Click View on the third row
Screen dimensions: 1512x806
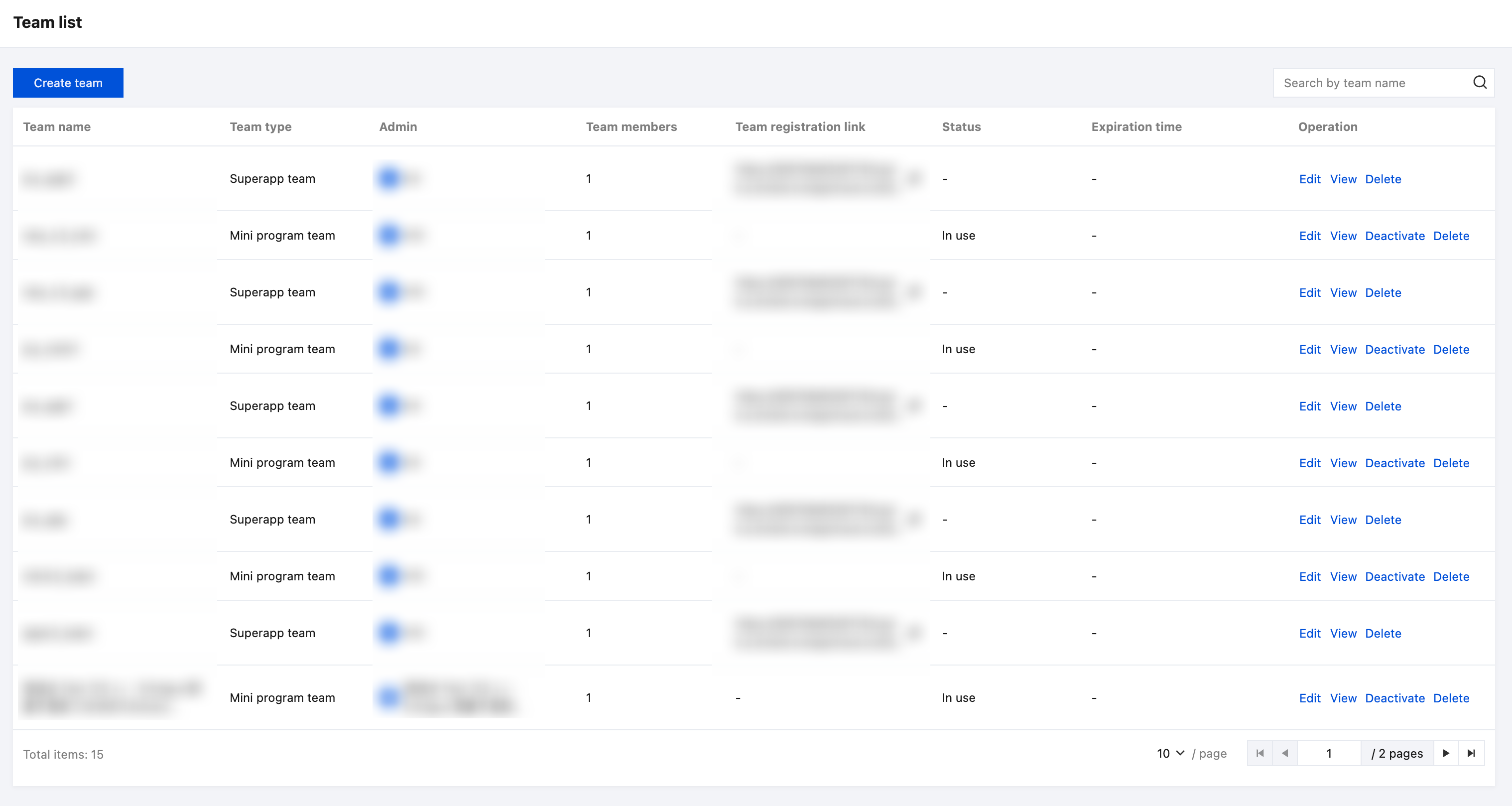pos(1343,292)
